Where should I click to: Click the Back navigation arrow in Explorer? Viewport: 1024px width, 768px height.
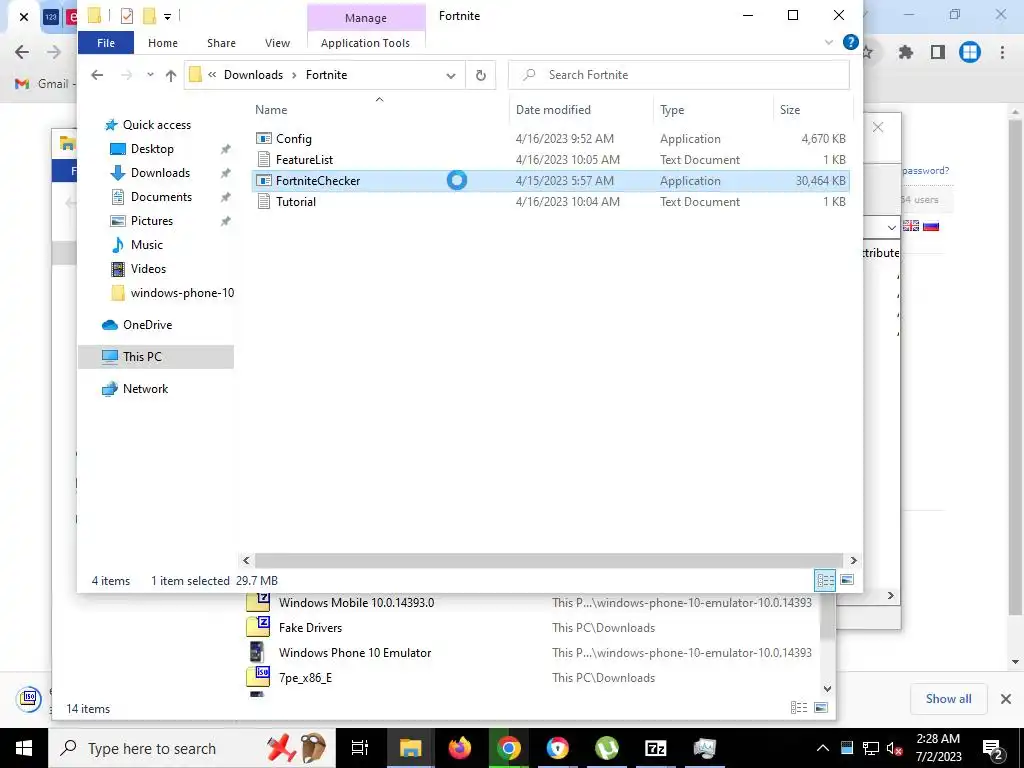(x=97, y=75)
